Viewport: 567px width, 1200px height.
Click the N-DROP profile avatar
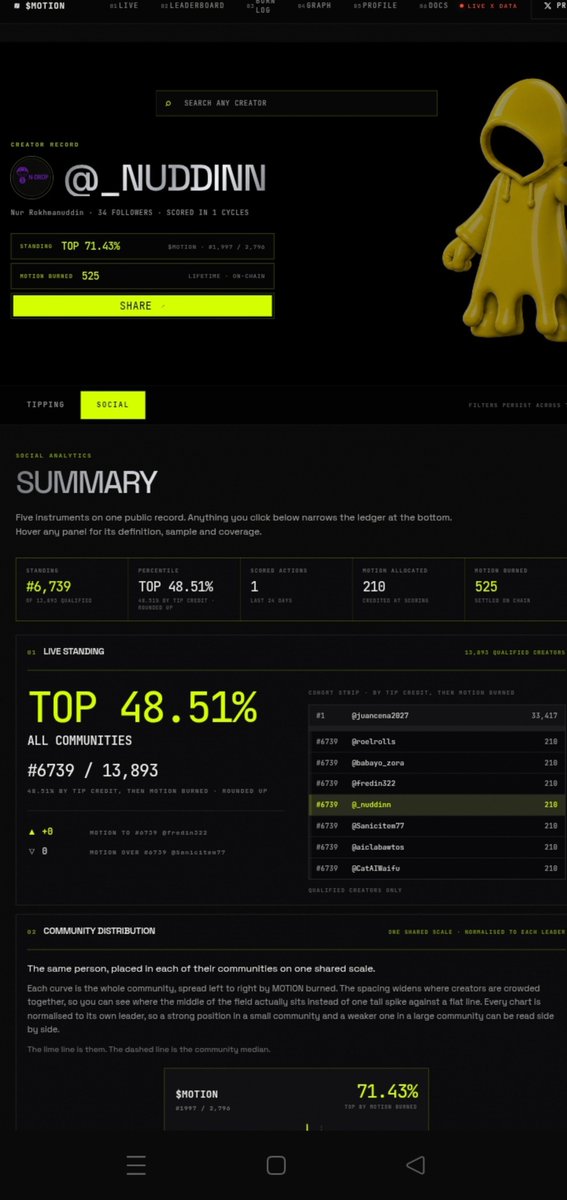point(34,176)
